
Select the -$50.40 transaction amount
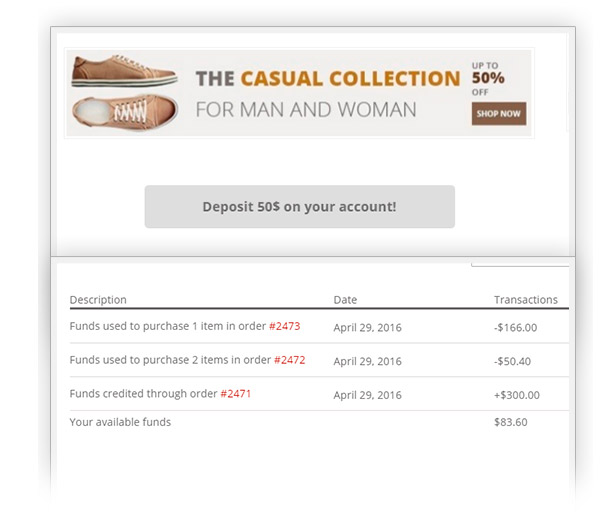[x=513, y=361]
